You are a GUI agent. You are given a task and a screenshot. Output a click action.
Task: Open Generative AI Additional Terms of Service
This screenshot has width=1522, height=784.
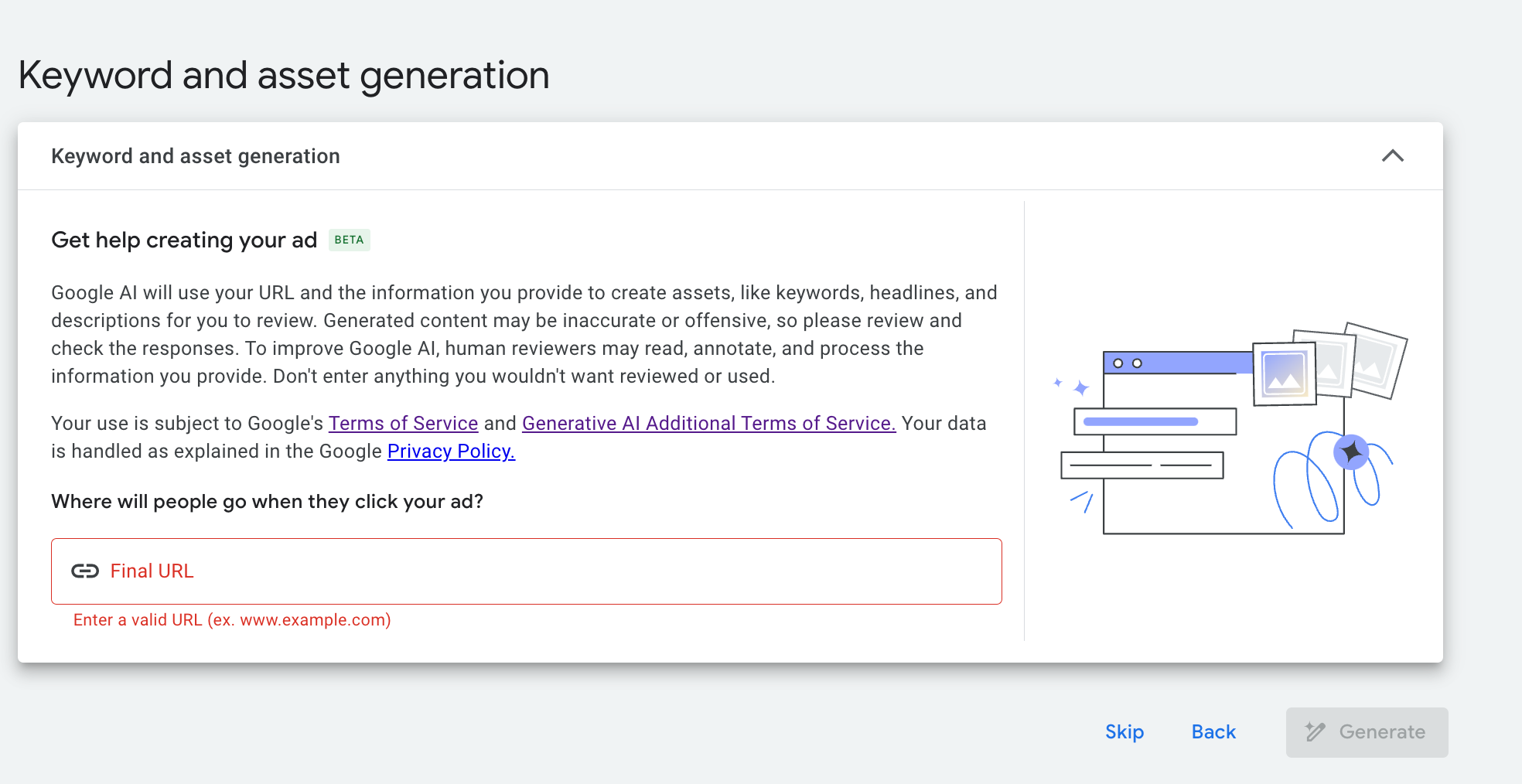click(708, 423)
